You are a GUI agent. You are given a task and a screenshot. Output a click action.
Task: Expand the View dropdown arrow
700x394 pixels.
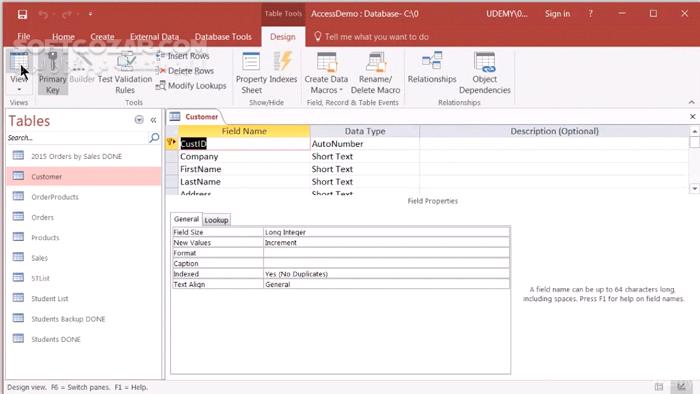[x=19, y=90]
